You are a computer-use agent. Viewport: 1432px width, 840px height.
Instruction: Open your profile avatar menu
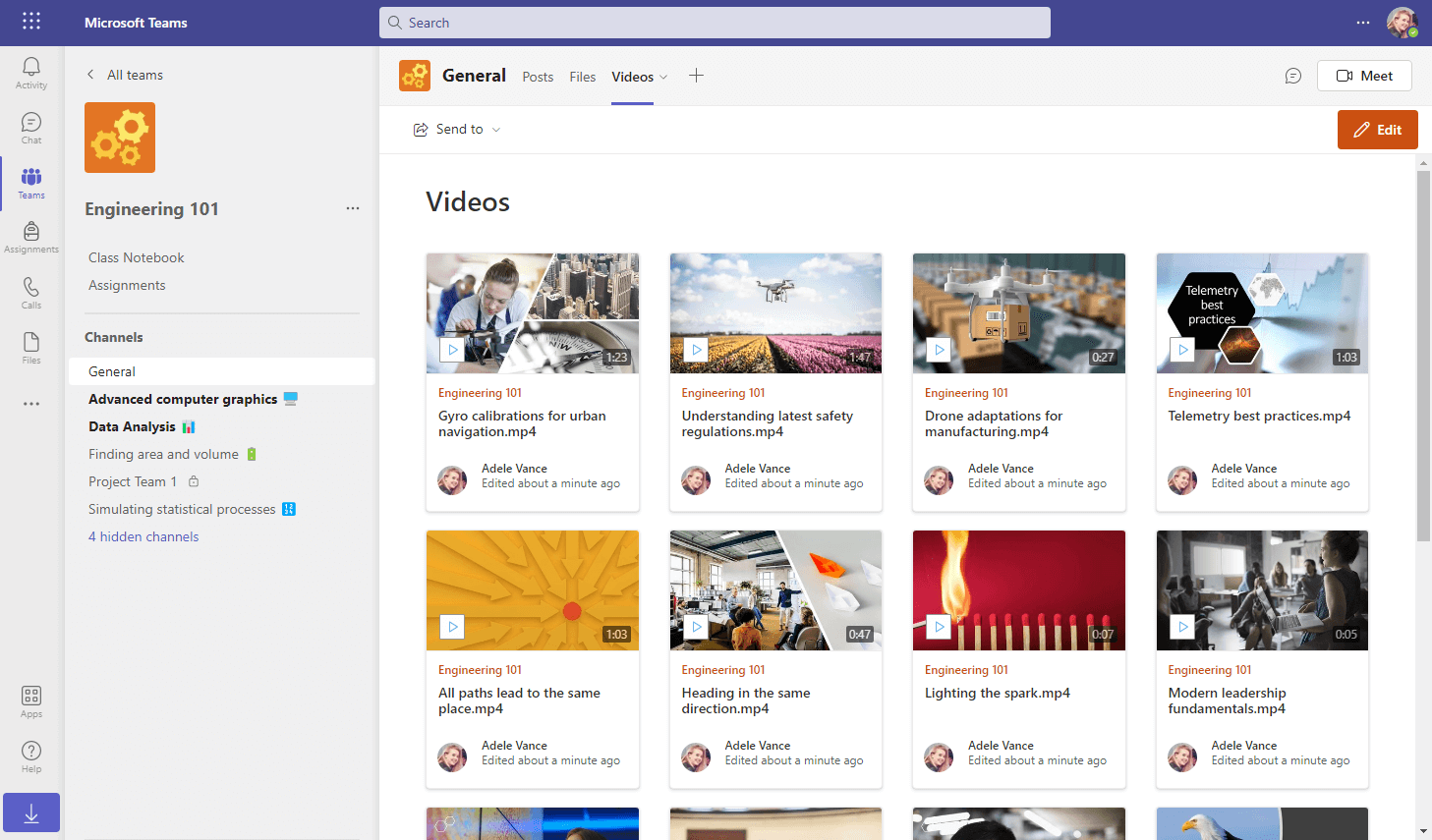(1403, 23)
